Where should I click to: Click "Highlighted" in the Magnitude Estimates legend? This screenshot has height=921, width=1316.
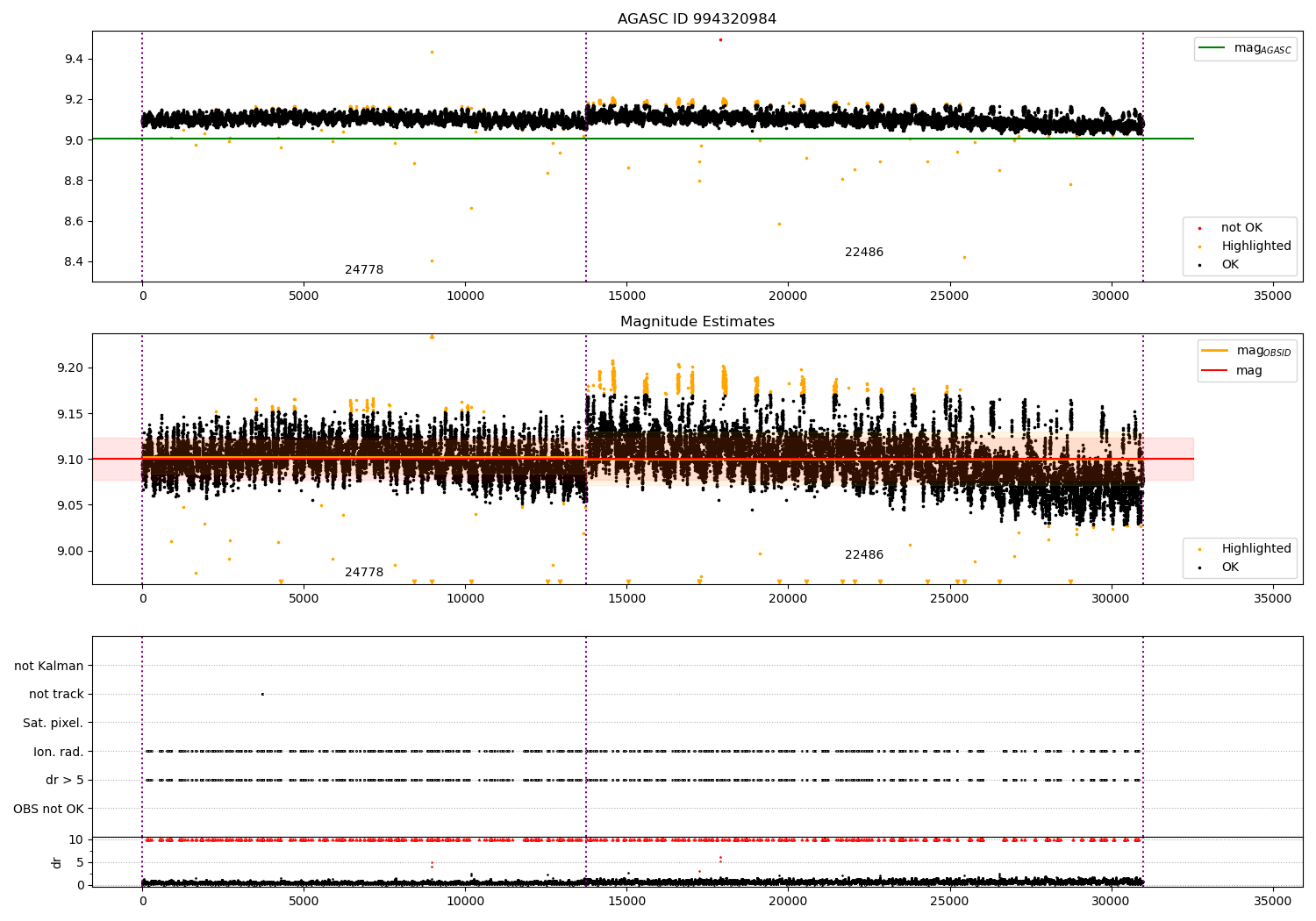coord(1256,549)
